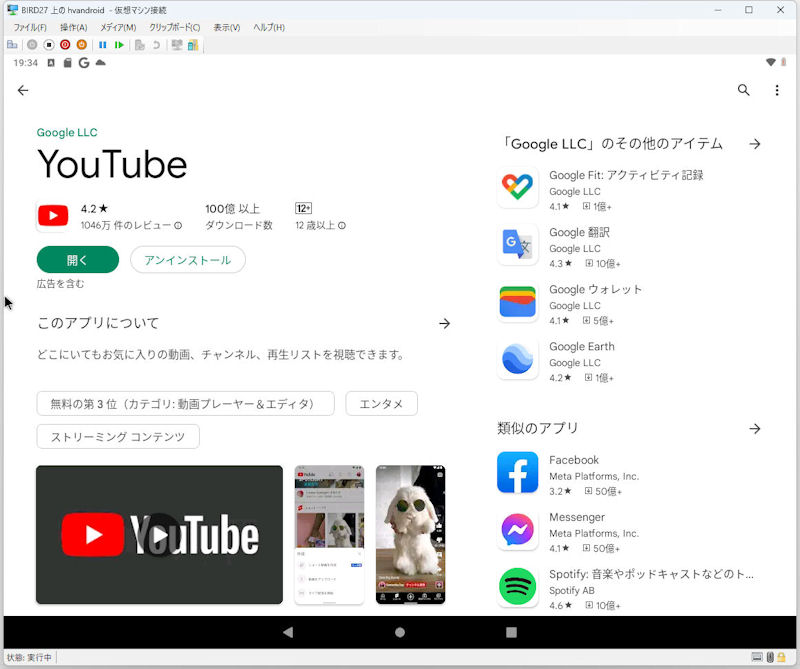Tap the エンタメ chip
The width and height of the screenshot is (800, 669).
tap(382, 404)
